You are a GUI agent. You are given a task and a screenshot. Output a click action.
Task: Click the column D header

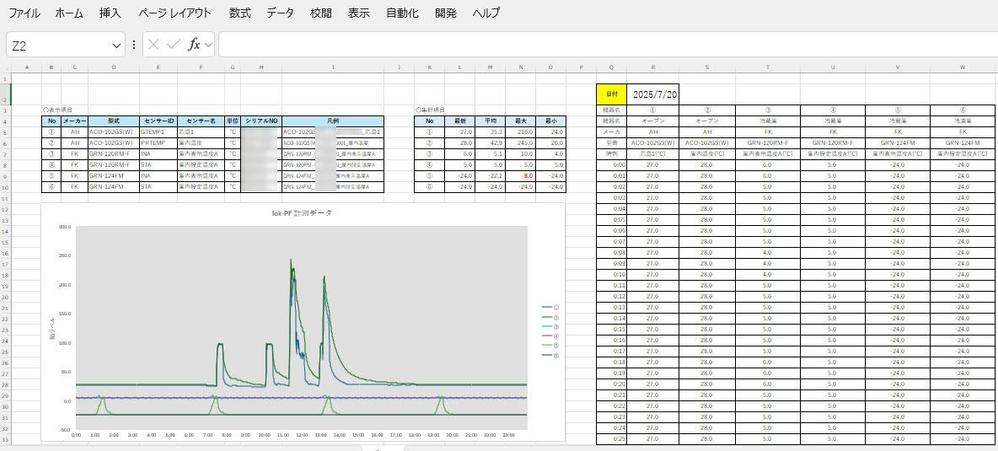coord(114,67)
